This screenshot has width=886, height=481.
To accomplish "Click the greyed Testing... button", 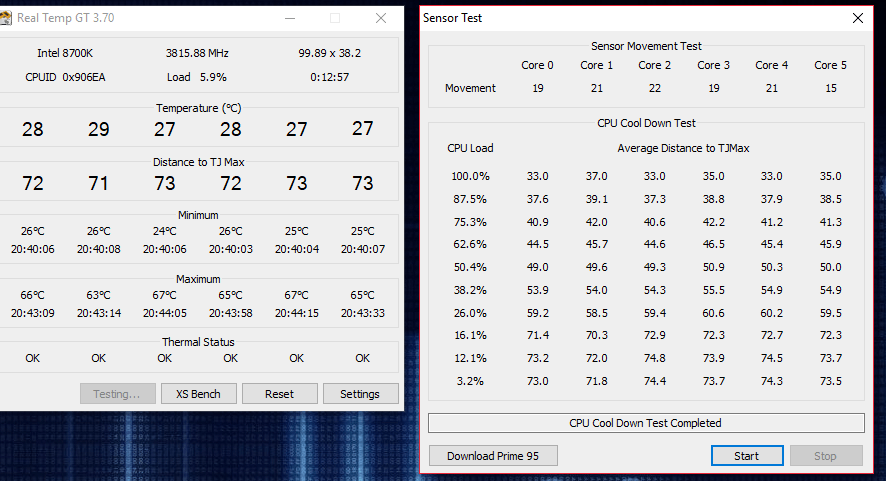I will [117, 394].
